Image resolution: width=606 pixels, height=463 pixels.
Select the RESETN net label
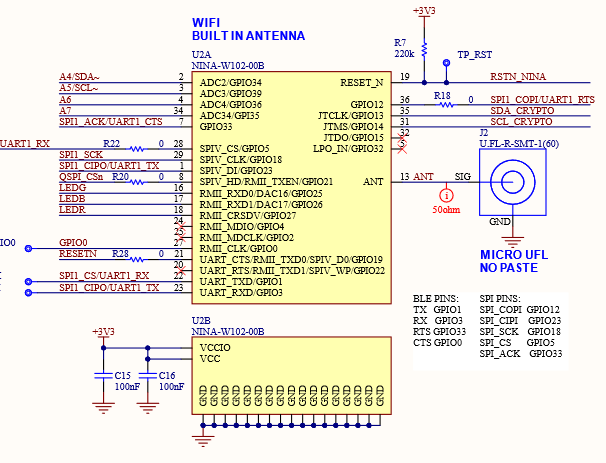click(x=78, y=254)
